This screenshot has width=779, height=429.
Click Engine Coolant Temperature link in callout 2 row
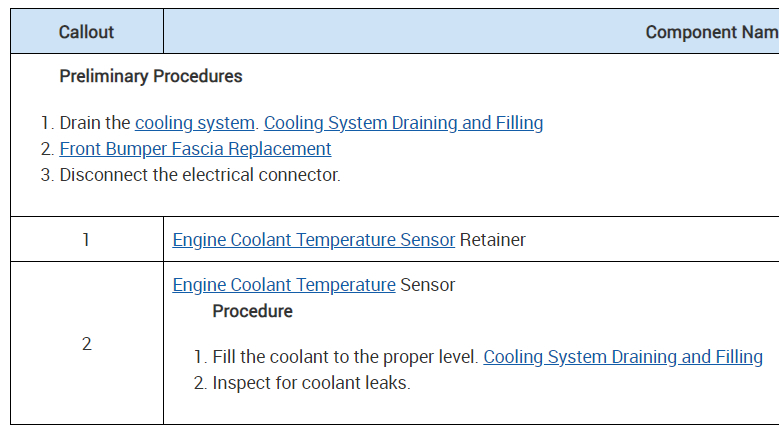pyautogui.click(x=284, y=285)
